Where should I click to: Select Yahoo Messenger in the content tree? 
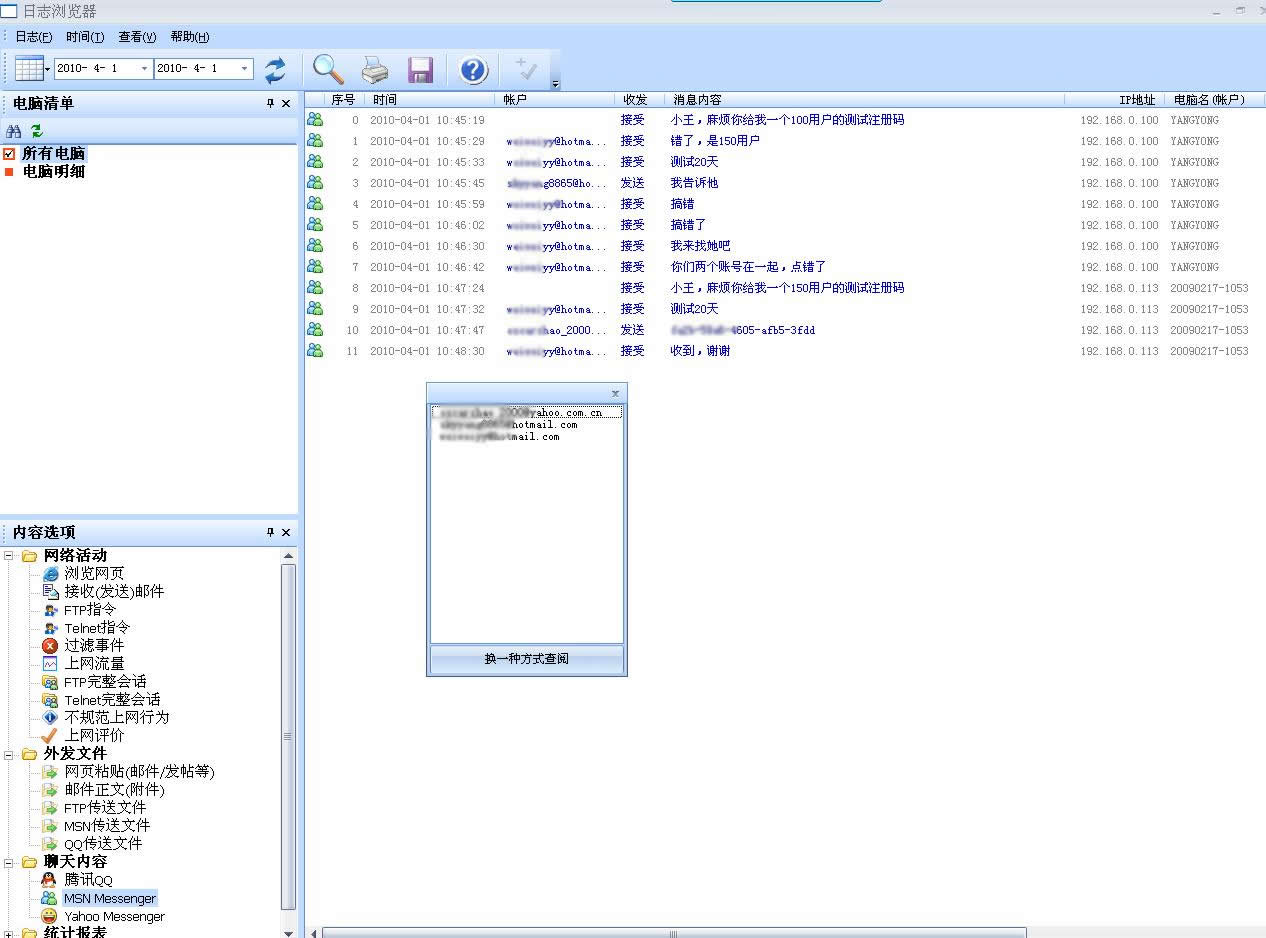pyautogui.click(x=114, y=916)
